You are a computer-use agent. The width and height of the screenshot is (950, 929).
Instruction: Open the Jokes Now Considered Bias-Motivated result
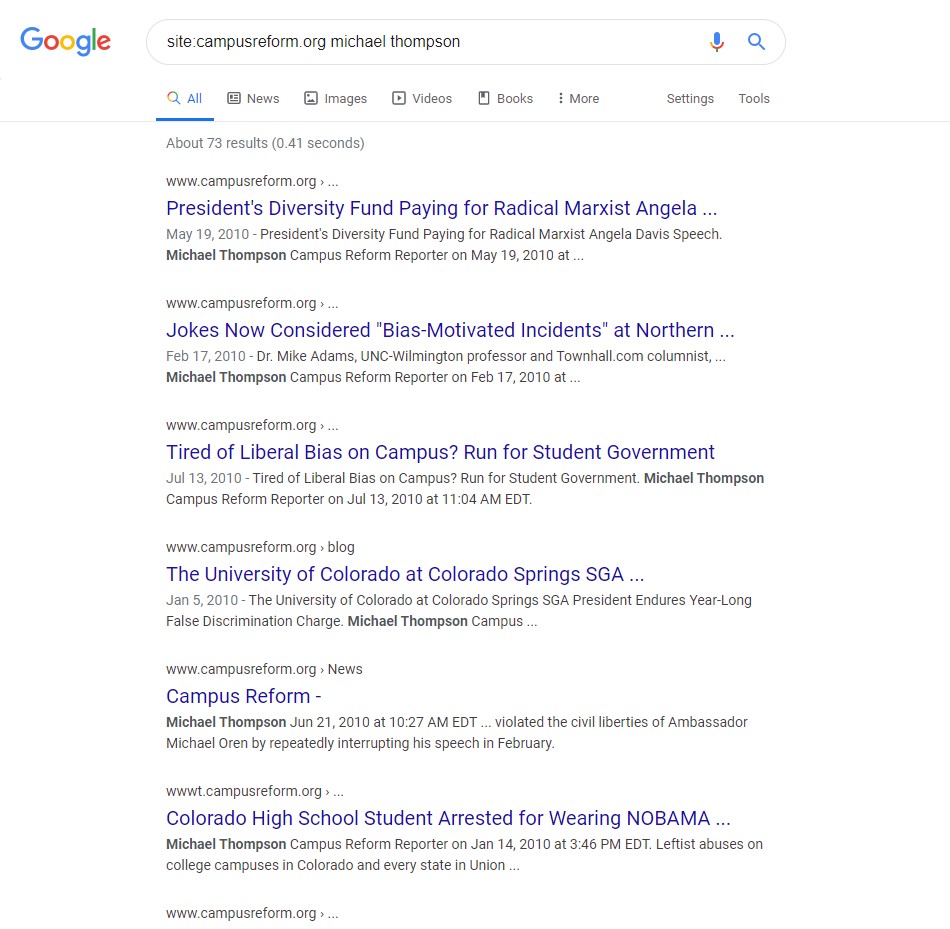(x=450, y=330)
